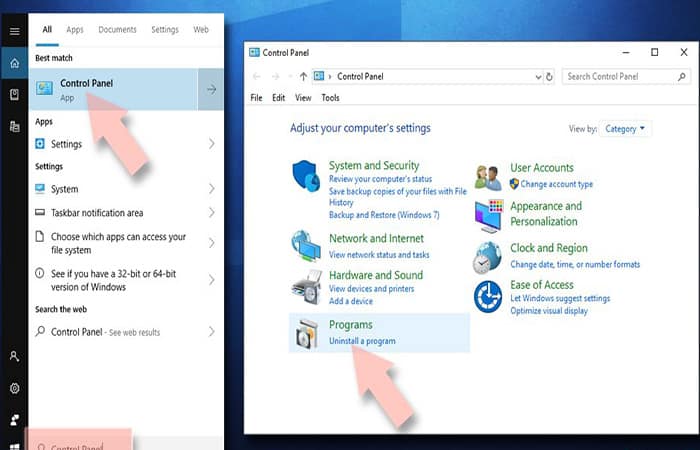
Task: Click the Forward arrow in Control Panel
Action: coord(275,76)
